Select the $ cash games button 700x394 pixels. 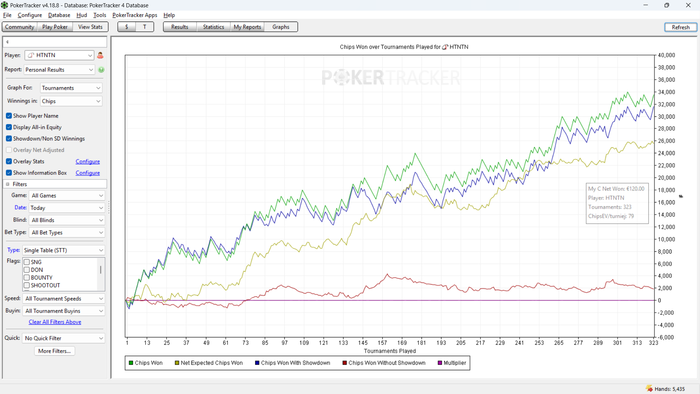click(x=127, y=27)
